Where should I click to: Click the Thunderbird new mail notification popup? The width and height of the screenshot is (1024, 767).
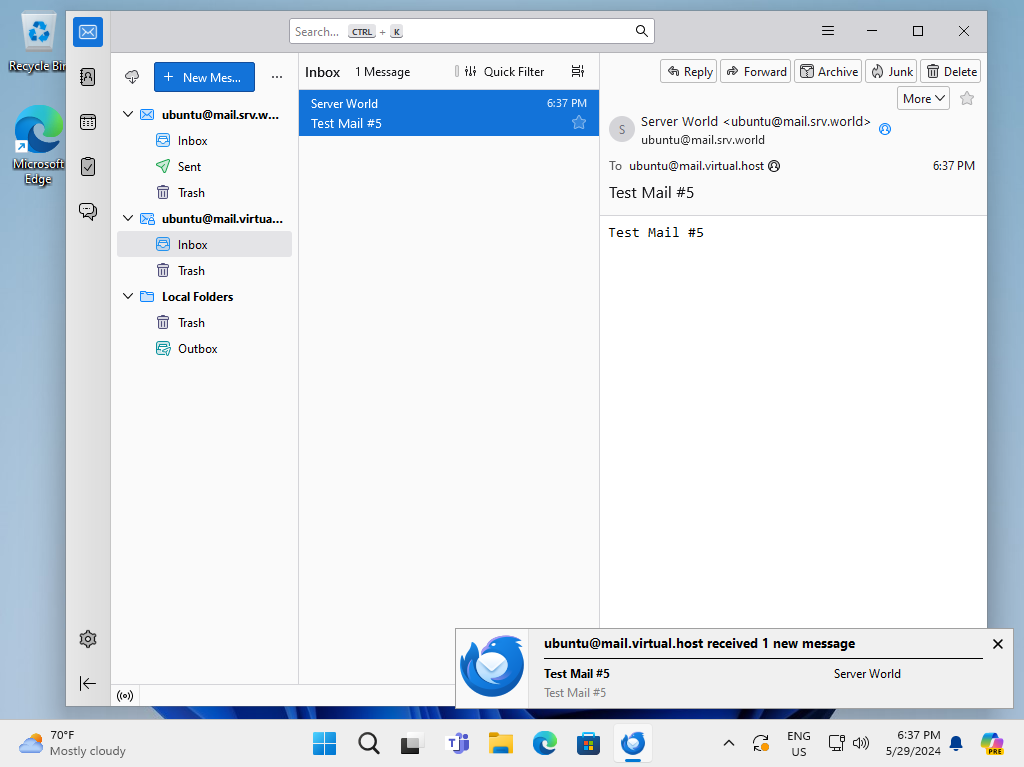pos(734,668)
